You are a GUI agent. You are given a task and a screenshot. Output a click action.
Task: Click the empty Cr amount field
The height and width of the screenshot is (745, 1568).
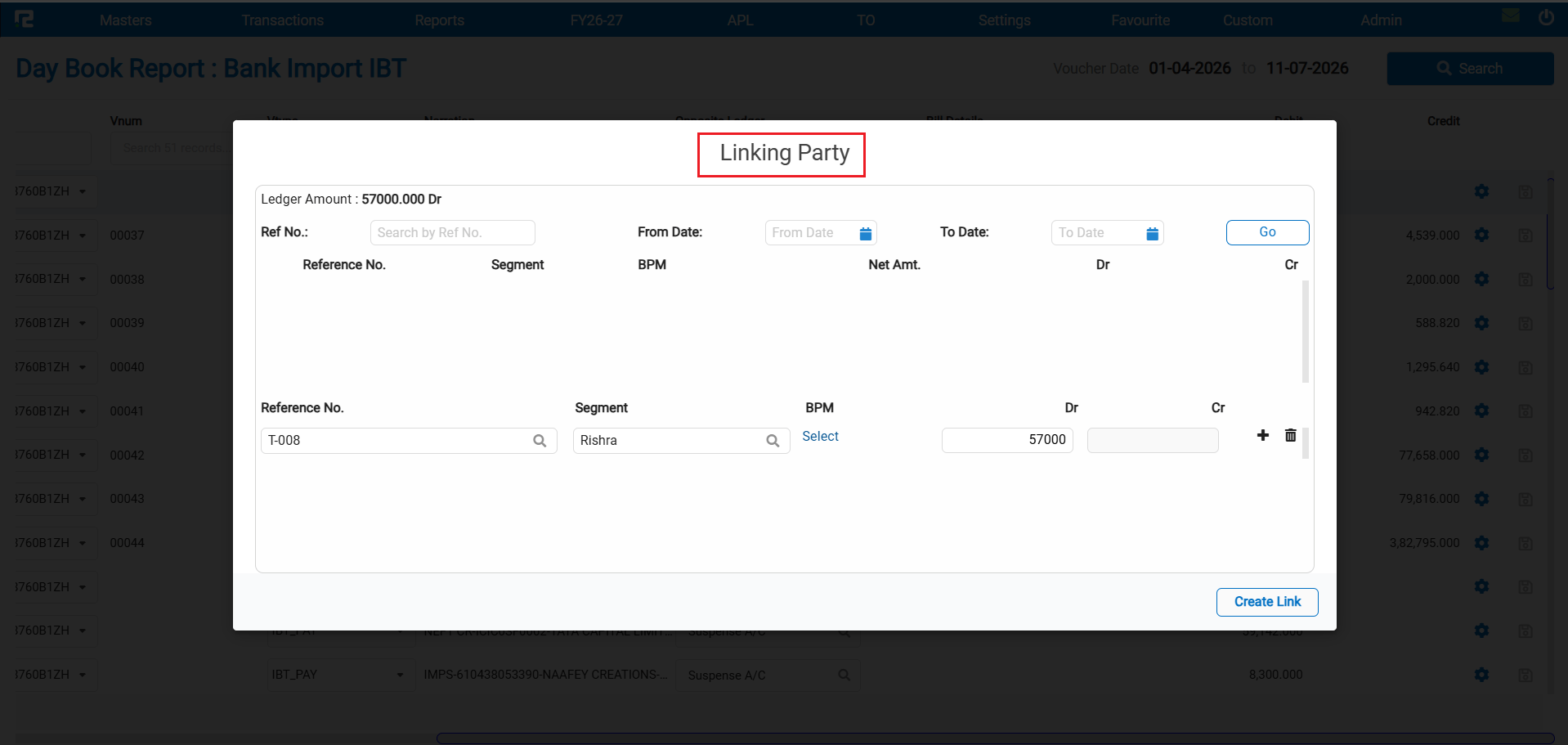tap(1153, 440)
